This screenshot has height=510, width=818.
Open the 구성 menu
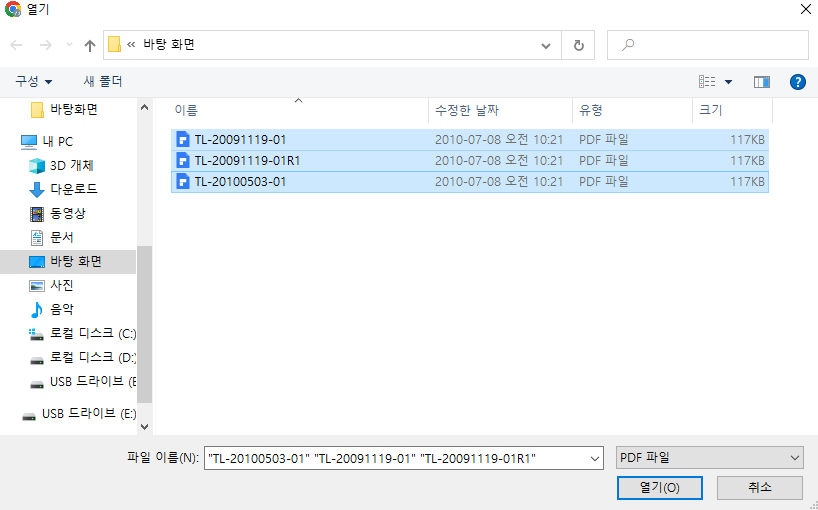[x=33, y=81]
